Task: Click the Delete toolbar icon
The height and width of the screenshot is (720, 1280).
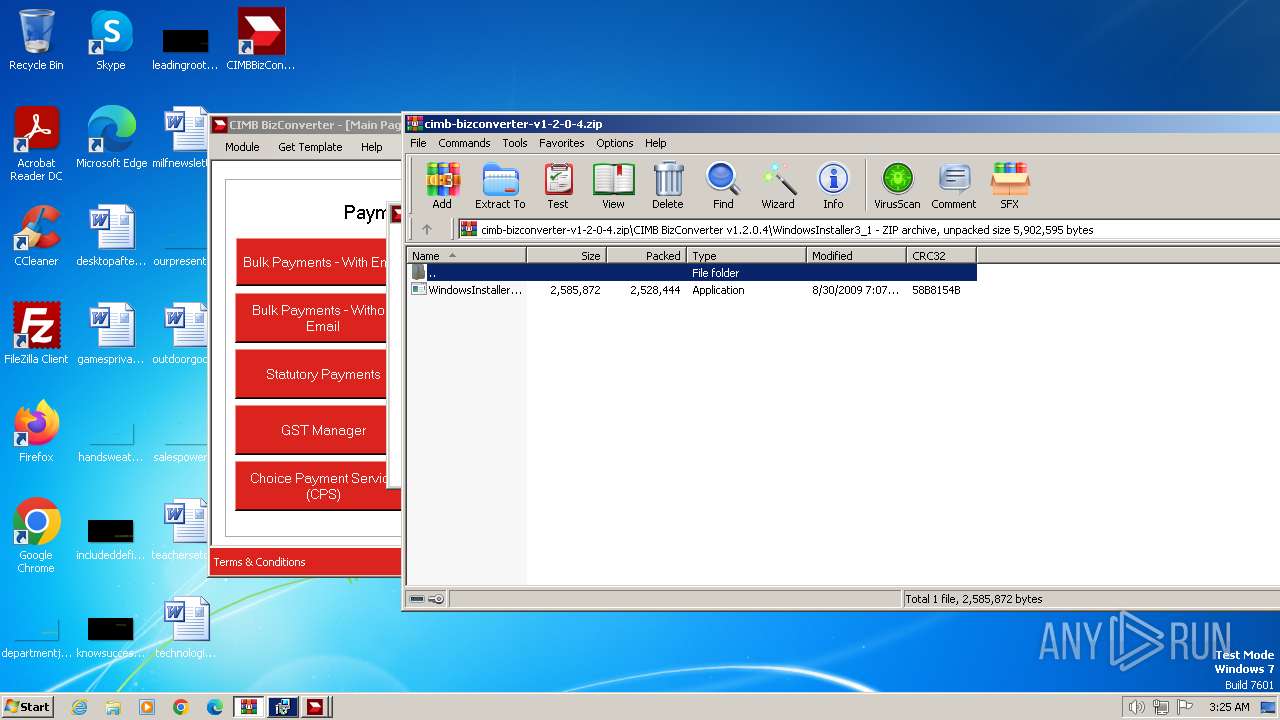Action: (x=668, y=187)
